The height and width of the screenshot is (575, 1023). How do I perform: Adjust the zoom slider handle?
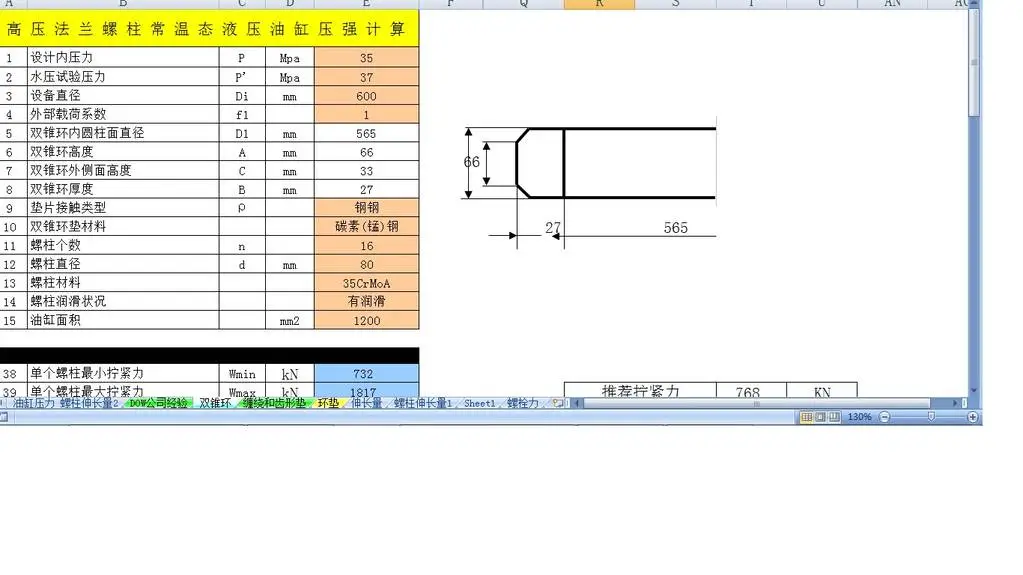[931, 416]
